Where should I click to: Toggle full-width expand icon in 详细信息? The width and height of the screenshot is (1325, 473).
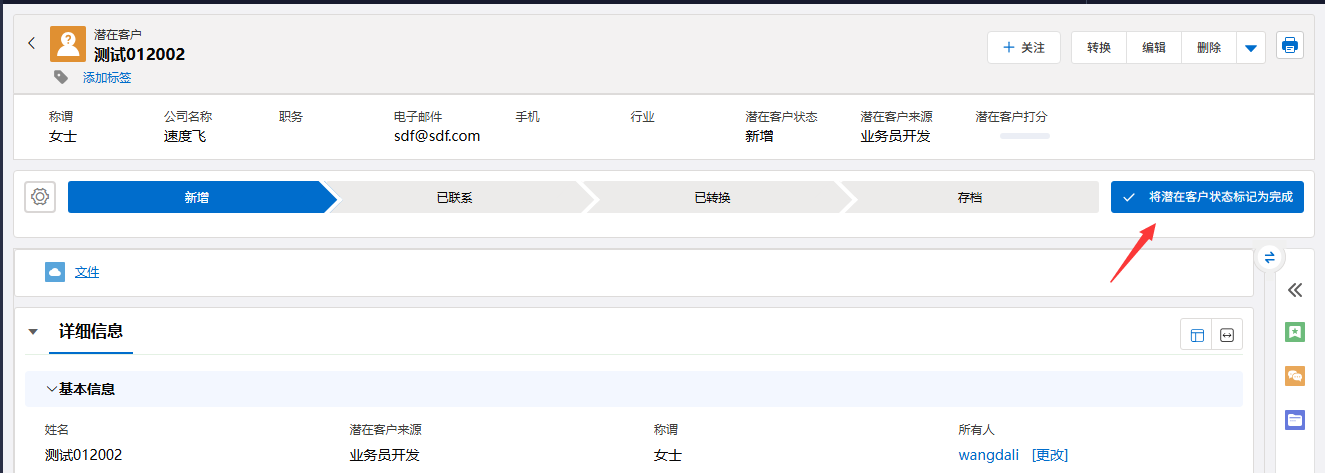pos(1227,335)
